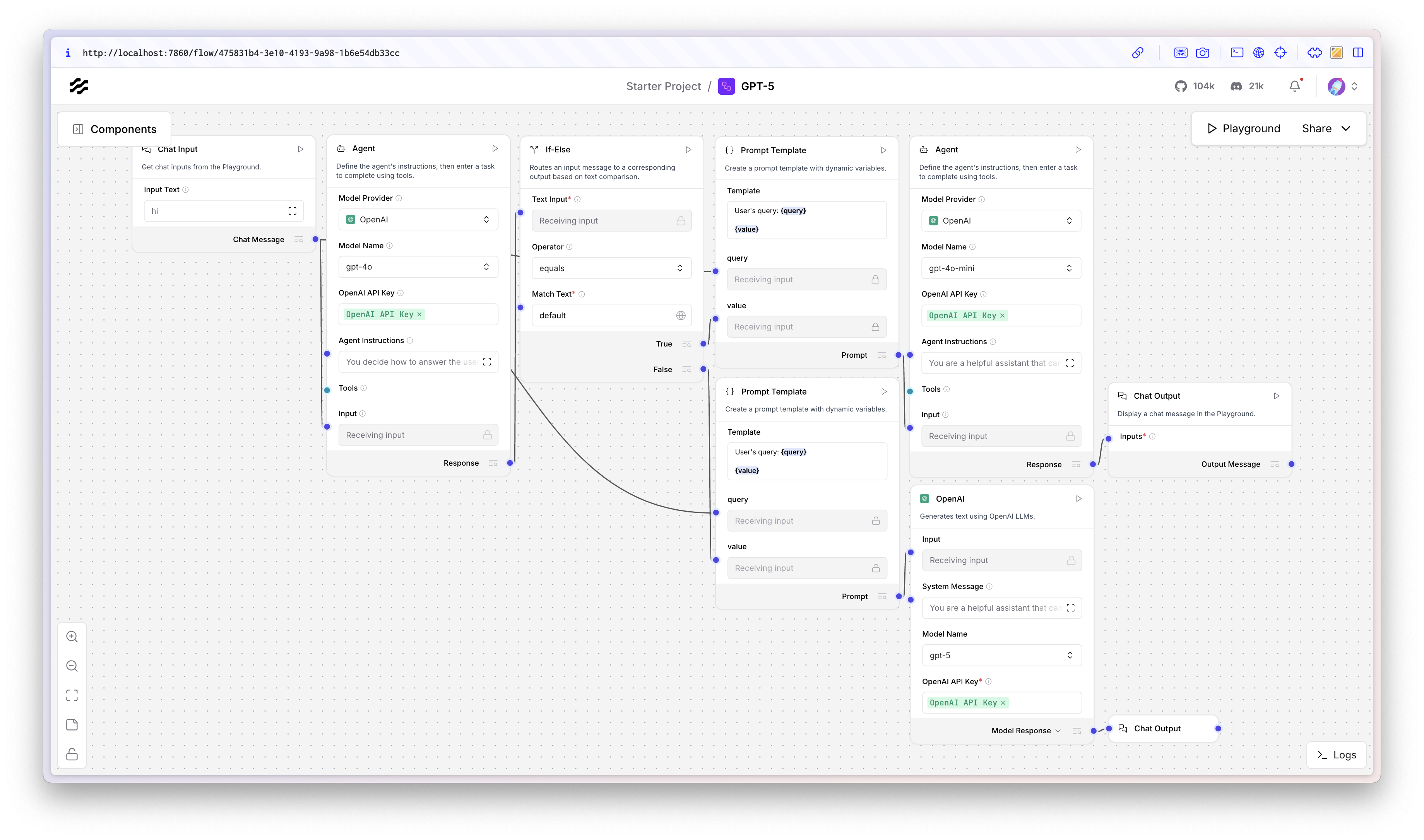Viewport: 1424px width, 840px height.
Task: Click the fit view icon
Action: pyautogui.click(x=72, y=695)
